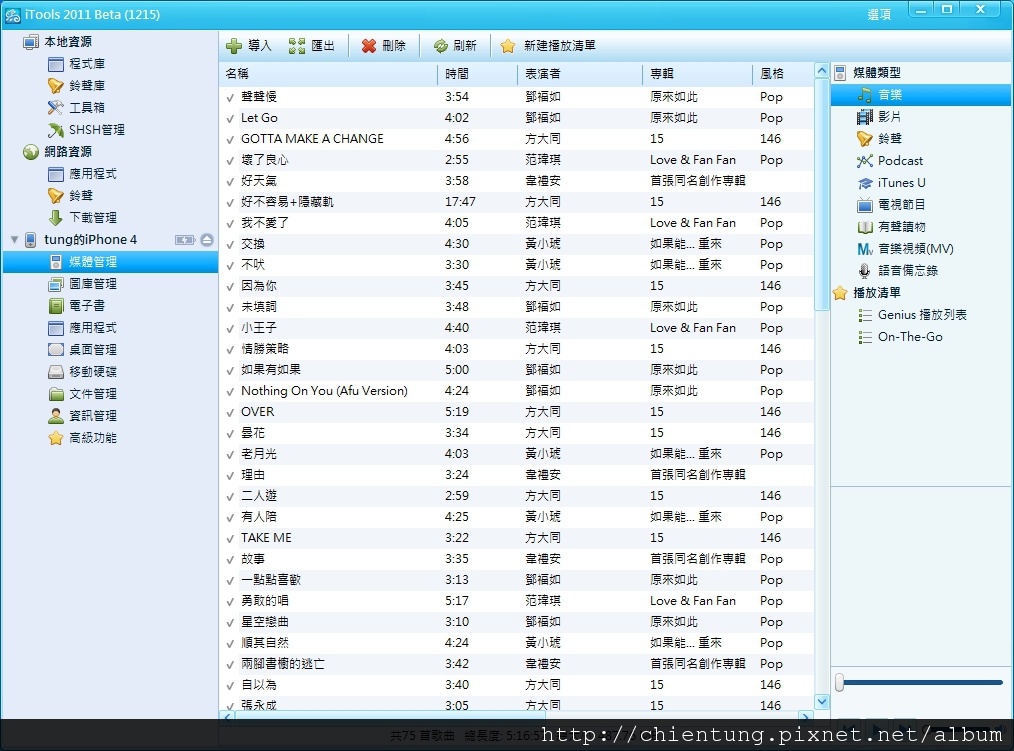Open 應用程式 under the iPhone

pyautogui.click(x=82, y=327)
